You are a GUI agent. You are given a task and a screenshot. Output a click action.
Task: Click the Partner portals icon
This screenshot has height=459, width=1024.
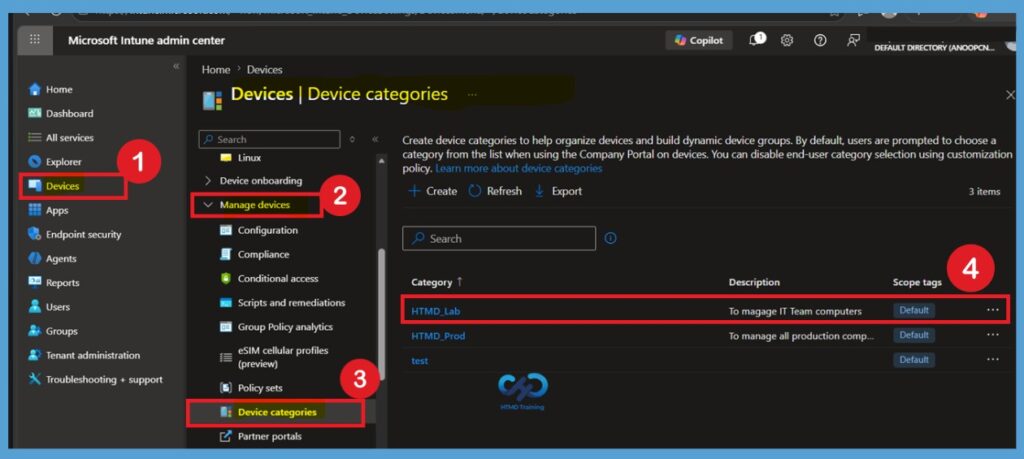click(226, 436)
